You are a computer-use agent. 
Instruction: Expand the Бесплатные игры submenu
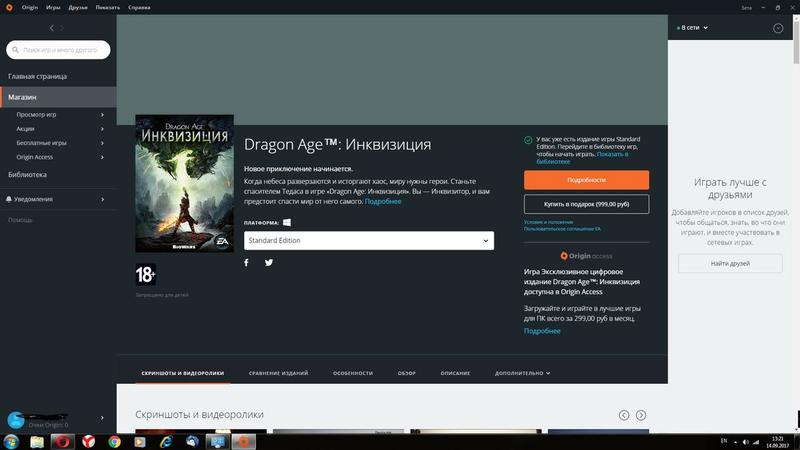click(x=103, y=143)
